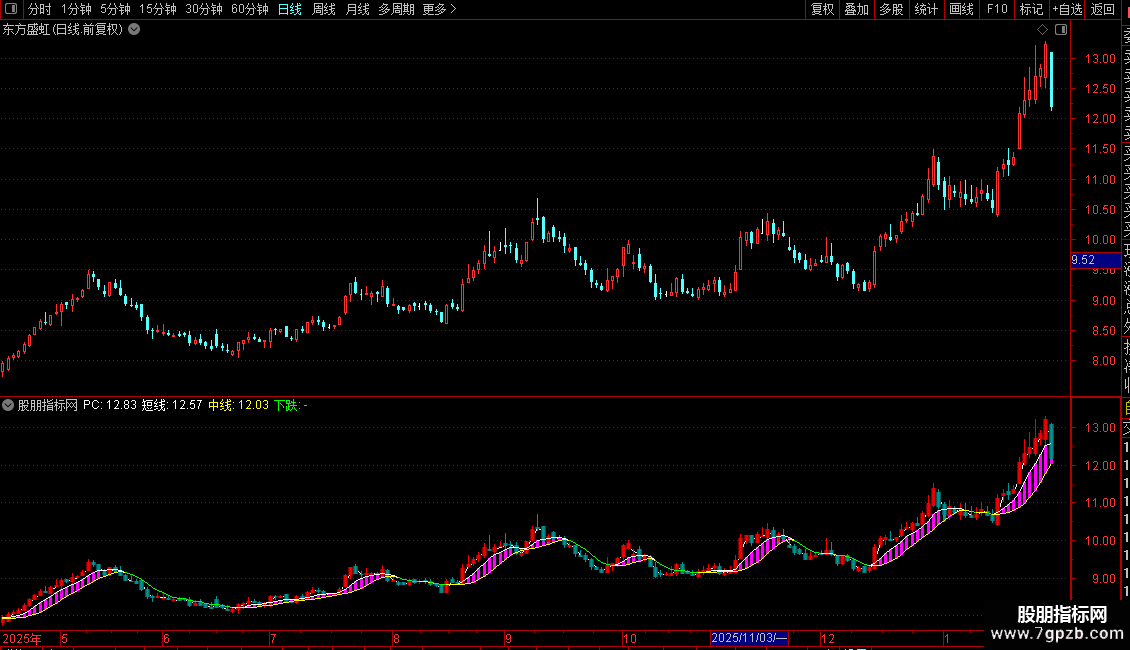Select the 日线 daily chart tab
Screen dimensions: 1130x650
290,9
